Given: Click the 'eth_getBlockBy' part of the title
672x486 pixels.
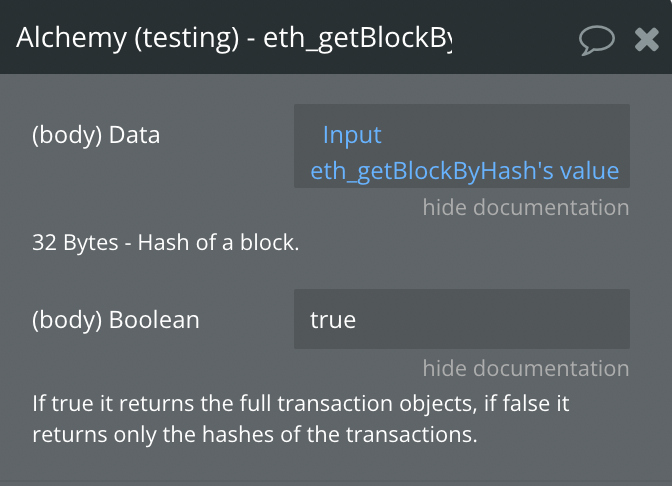Looking at the screenshot, I should pos(358,38).
